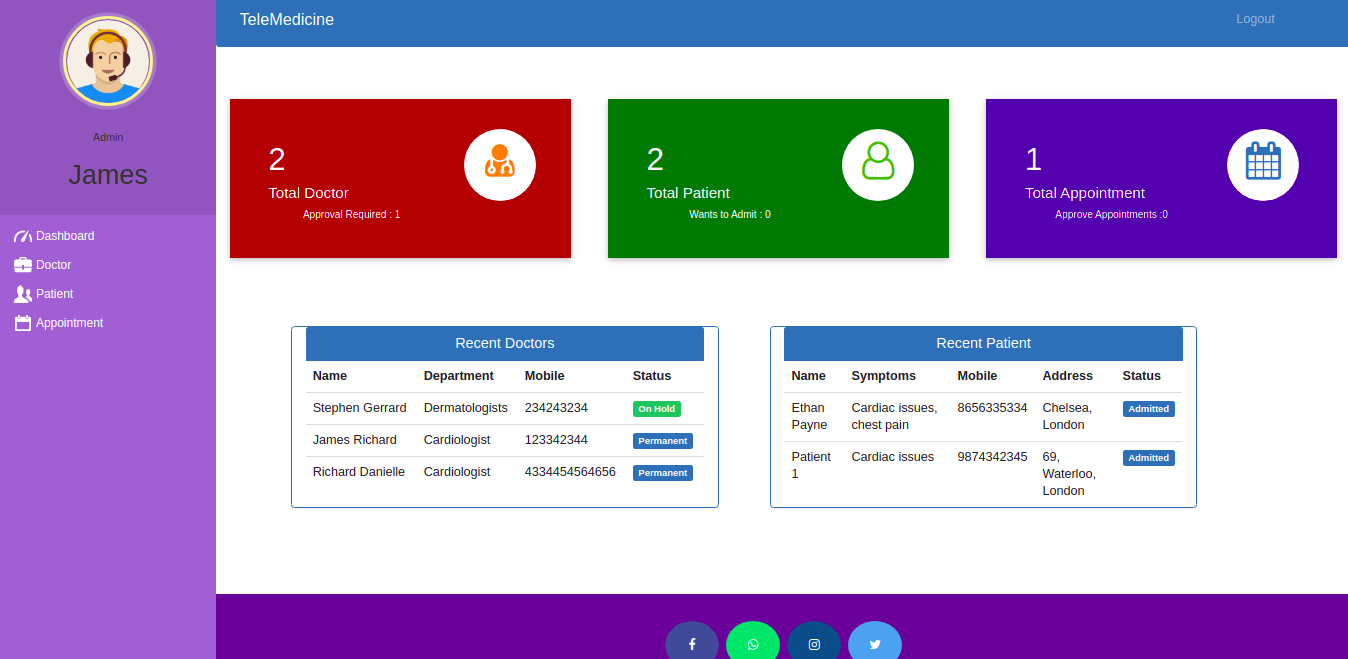1348x659 pixels.
Task: Open Twitter from the footer icons
Action: (x=874, y=644)
